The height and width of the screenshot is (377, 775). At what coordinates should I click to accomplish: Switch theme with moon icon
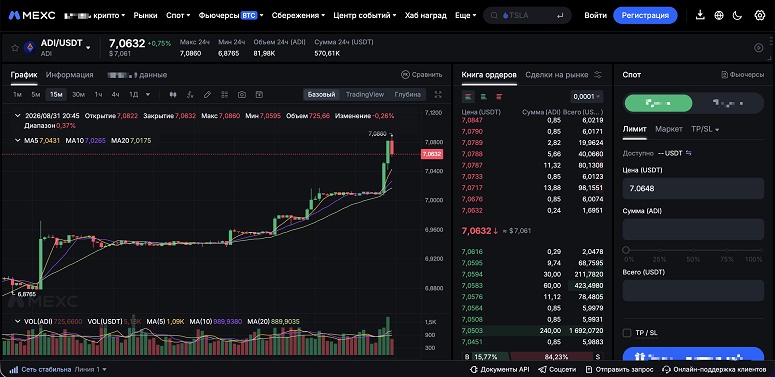[x=737, y=15]
